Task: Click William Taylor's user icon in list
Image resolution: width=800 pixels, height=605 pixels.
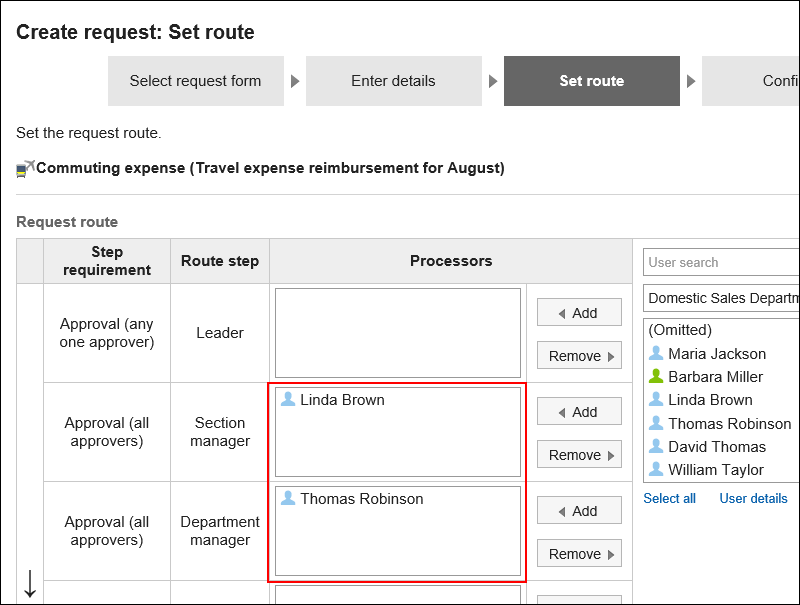Action: [656, 469]
